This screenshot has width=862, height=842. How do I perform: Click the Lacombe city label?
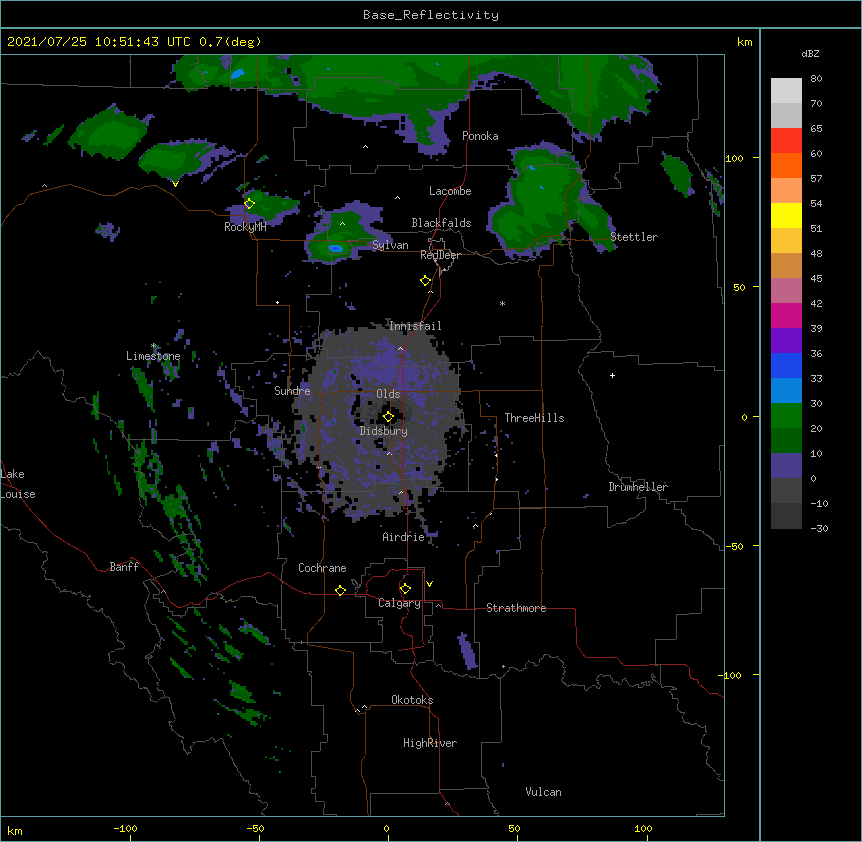tap(450, 191)
